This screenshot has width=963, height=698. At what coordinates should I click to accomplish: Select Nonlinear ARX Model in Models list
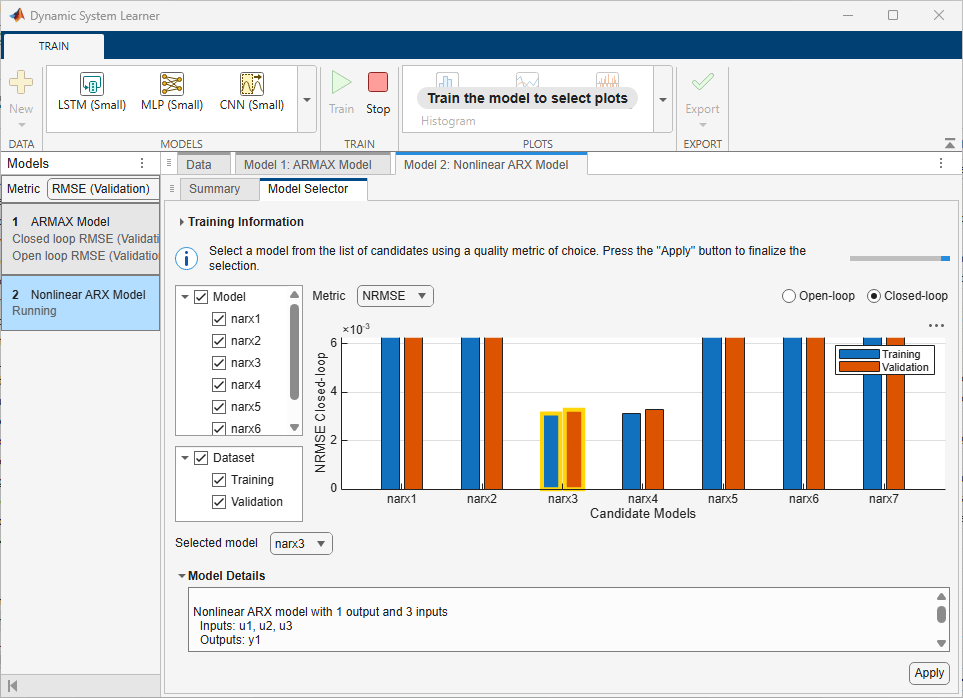(80, 303)
